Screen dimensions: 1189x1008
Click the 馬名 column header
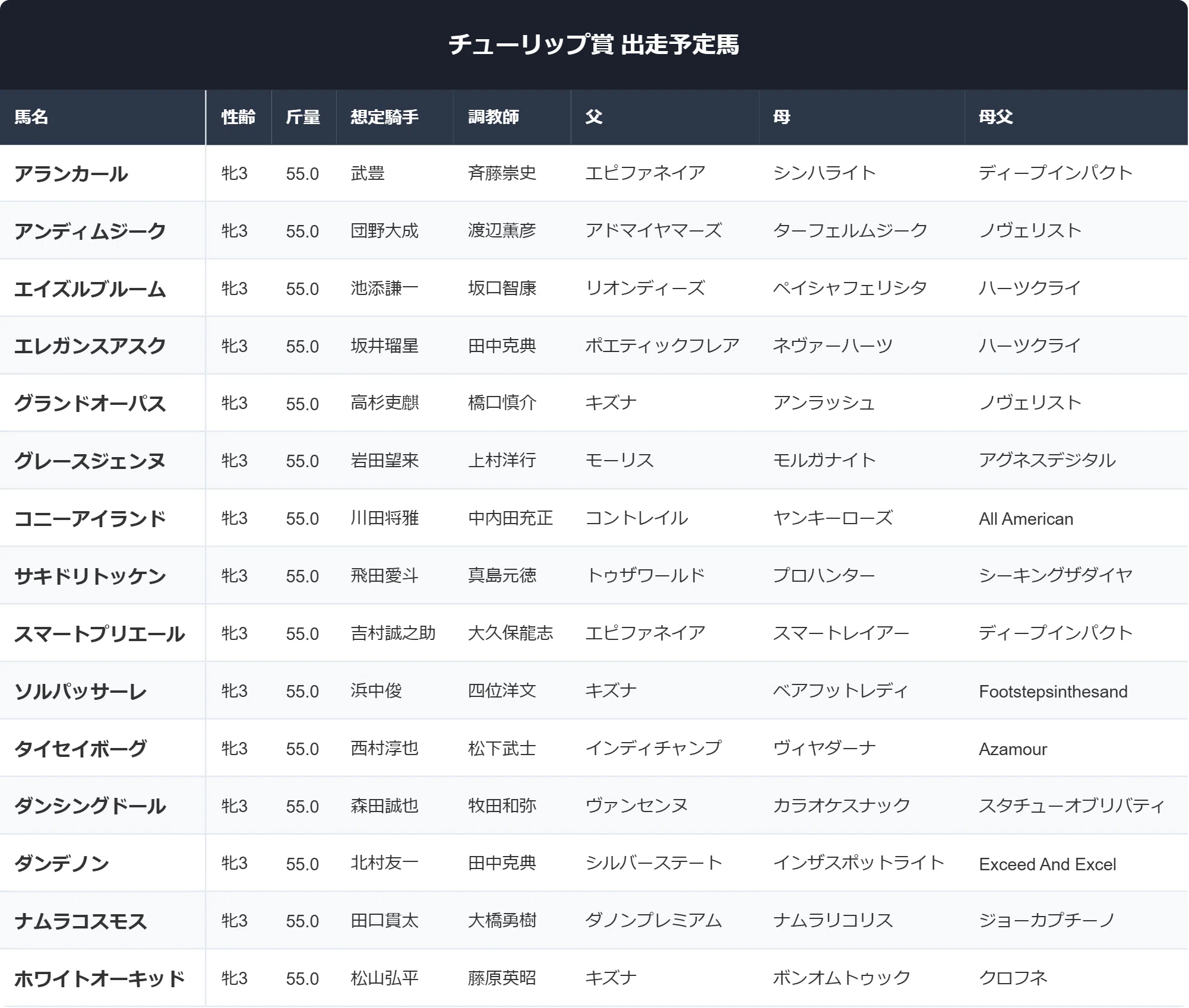(x=103, y=117)
